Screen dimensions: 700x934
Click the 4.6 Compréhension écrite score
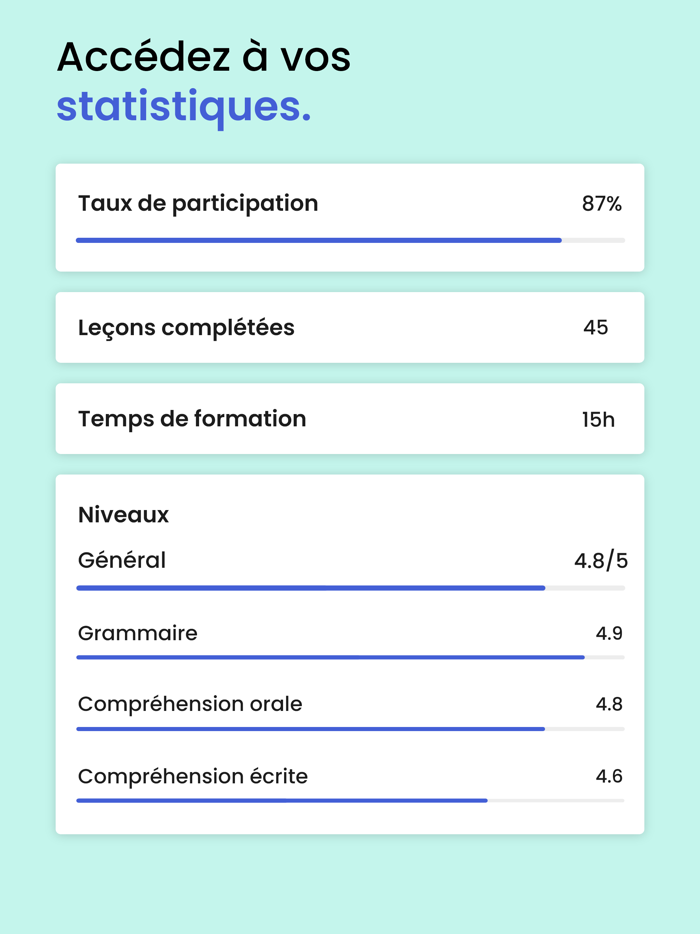click(x=609, y=776)
